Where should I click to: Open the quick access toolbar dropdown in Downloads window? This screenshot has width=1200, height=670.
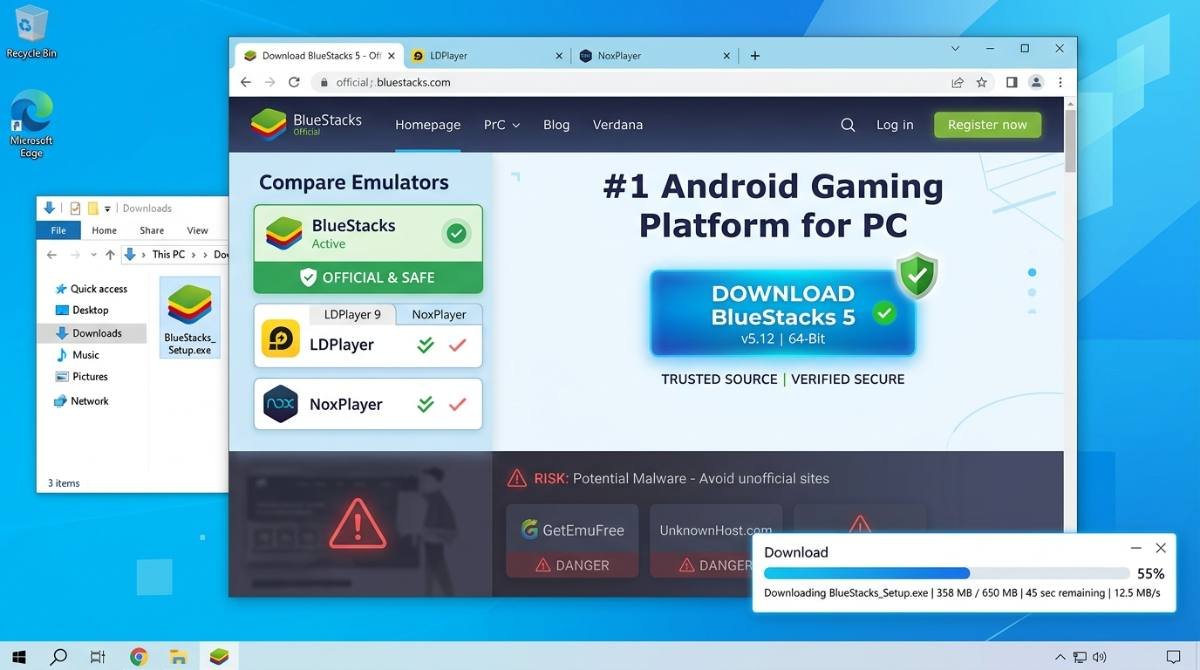coord(108,209)
